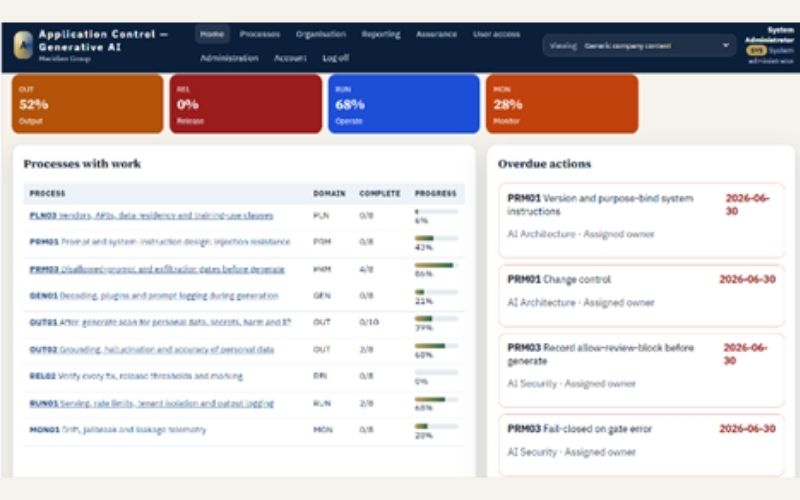The image size is (800, 500).
Task: Click the Application Control gold logo icon
Action: pos(23,45)
